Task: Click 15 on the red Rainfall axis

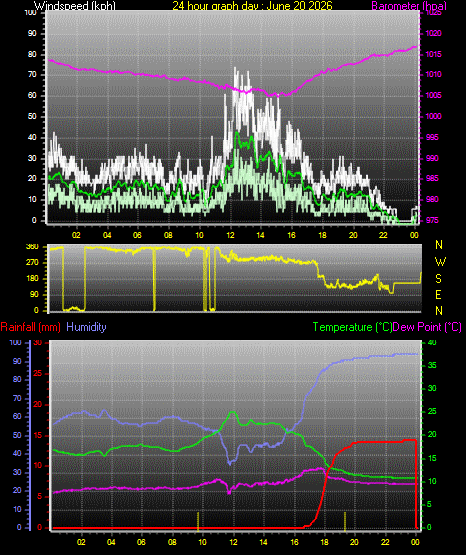Action: (x=38, y=435)
